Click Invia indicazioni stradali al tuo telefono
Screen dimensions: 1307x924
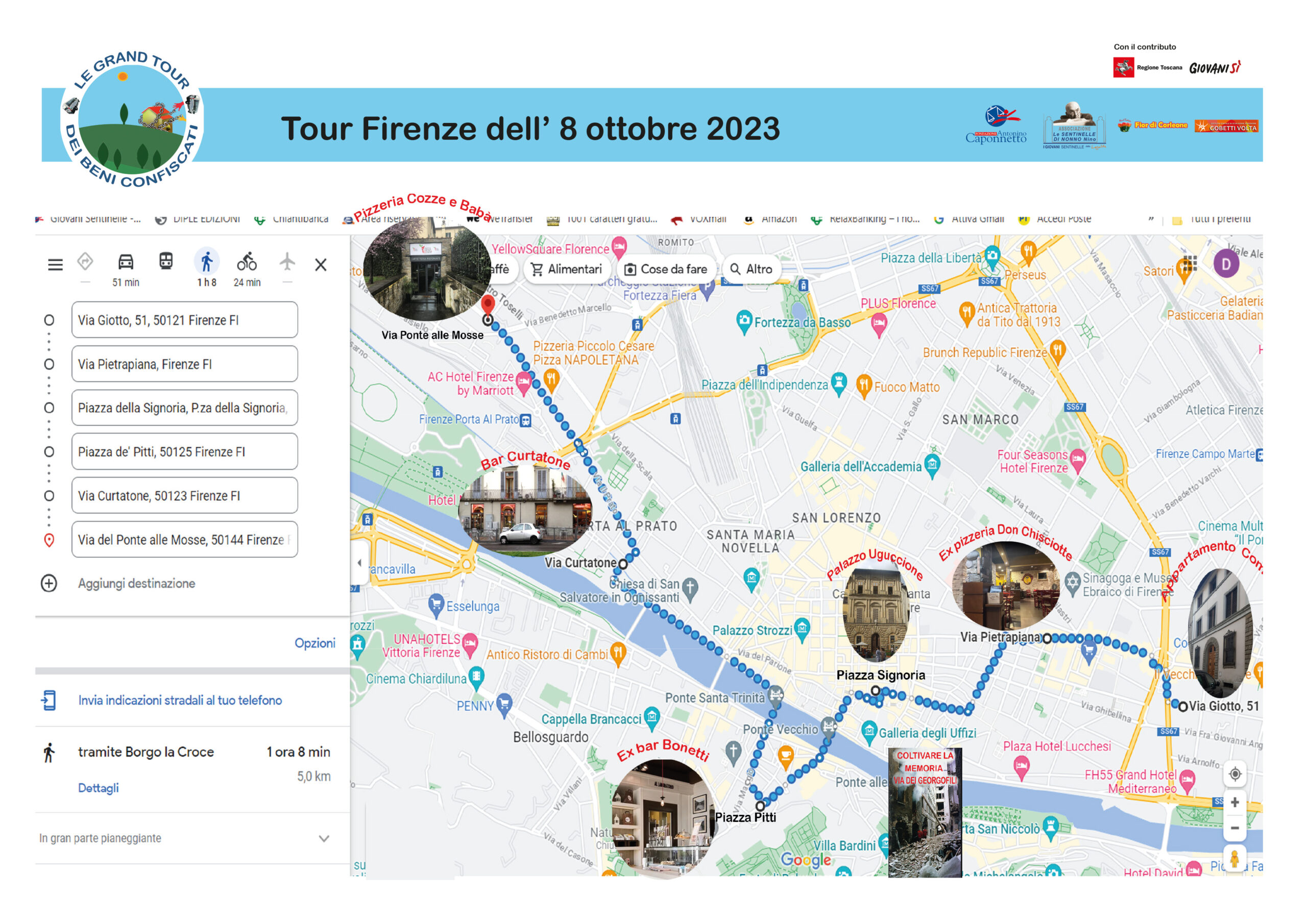pos(180,700)
